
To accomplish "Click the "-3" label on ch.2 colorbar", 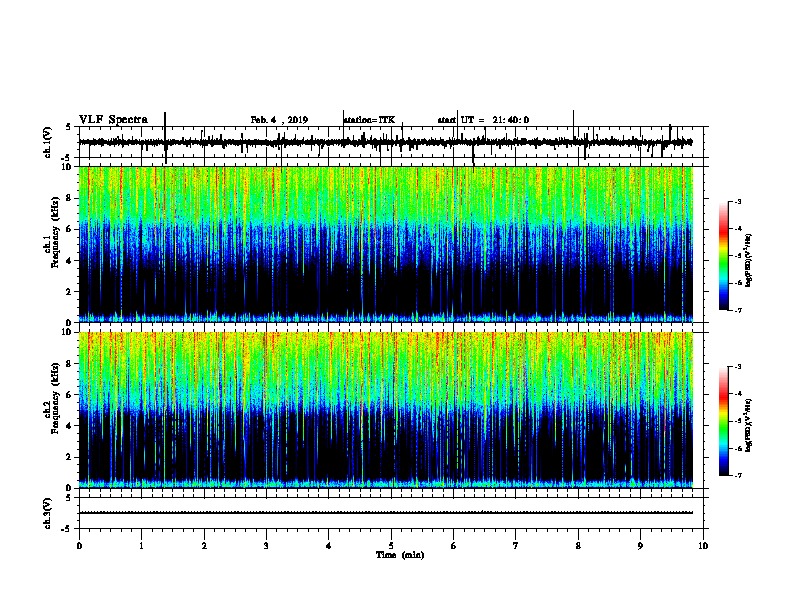I will tap(738, 367).
